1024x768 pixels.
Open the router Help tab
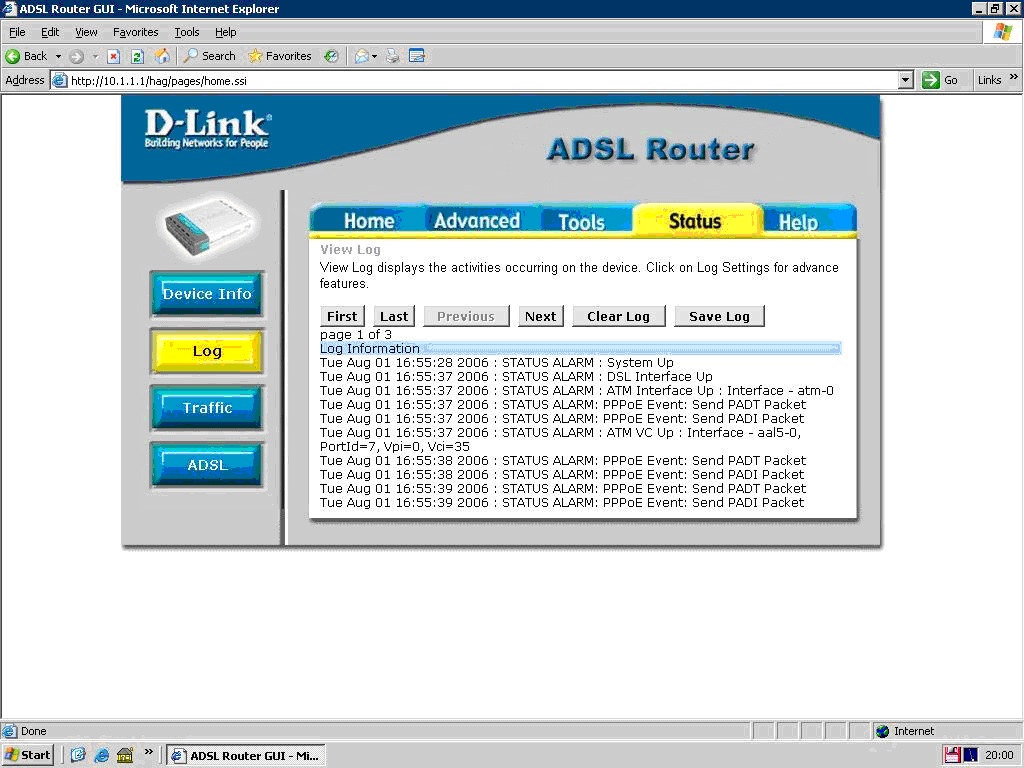point(798,222)
